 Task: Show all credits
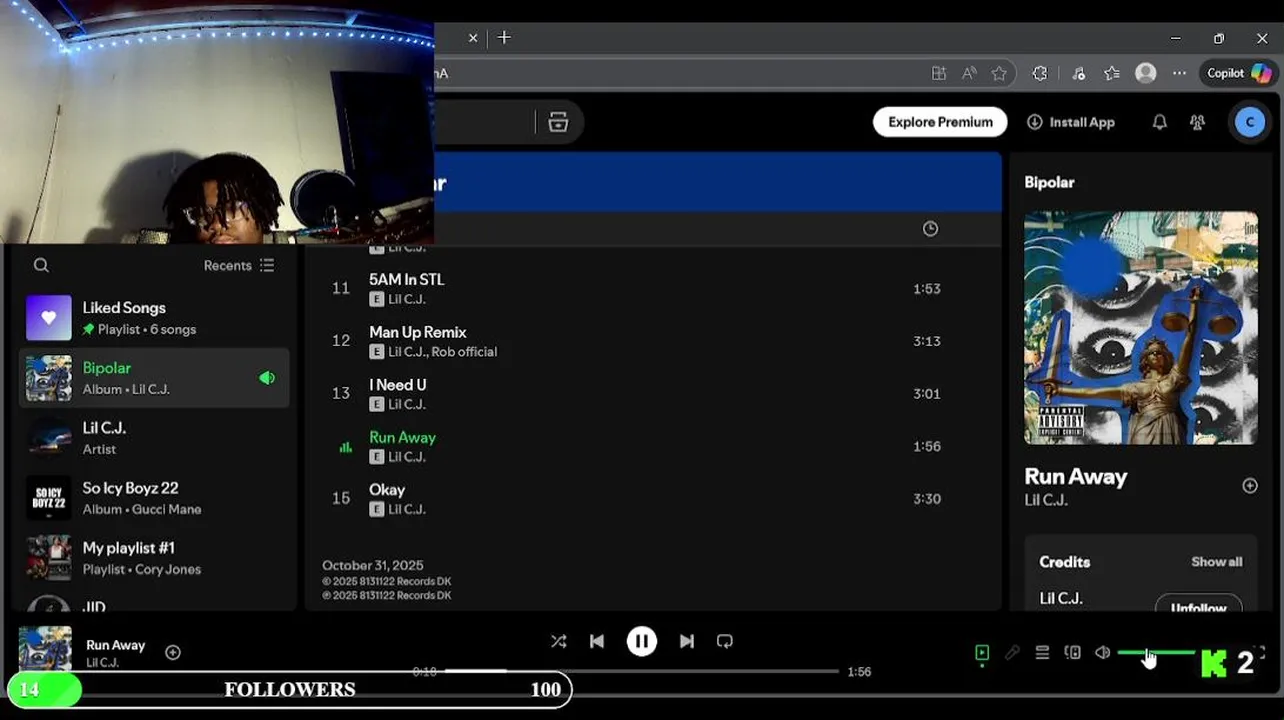tap(1216, 562)
